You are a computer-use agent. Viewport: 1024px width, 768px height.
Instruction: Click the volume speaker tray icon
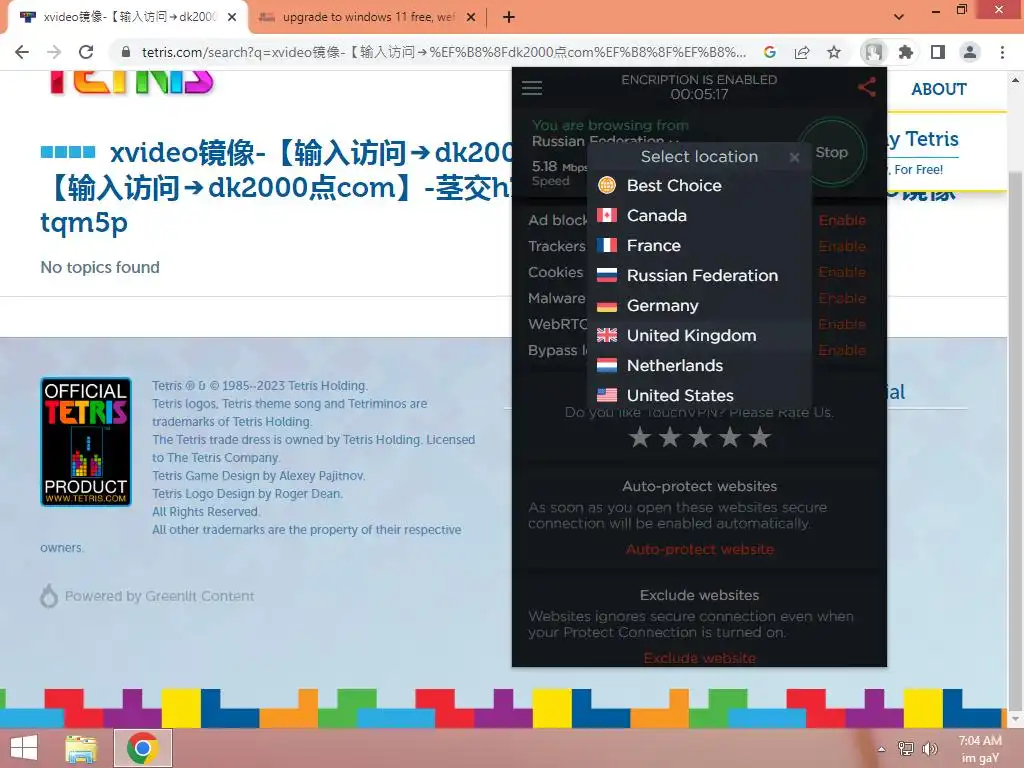[930, 748]
